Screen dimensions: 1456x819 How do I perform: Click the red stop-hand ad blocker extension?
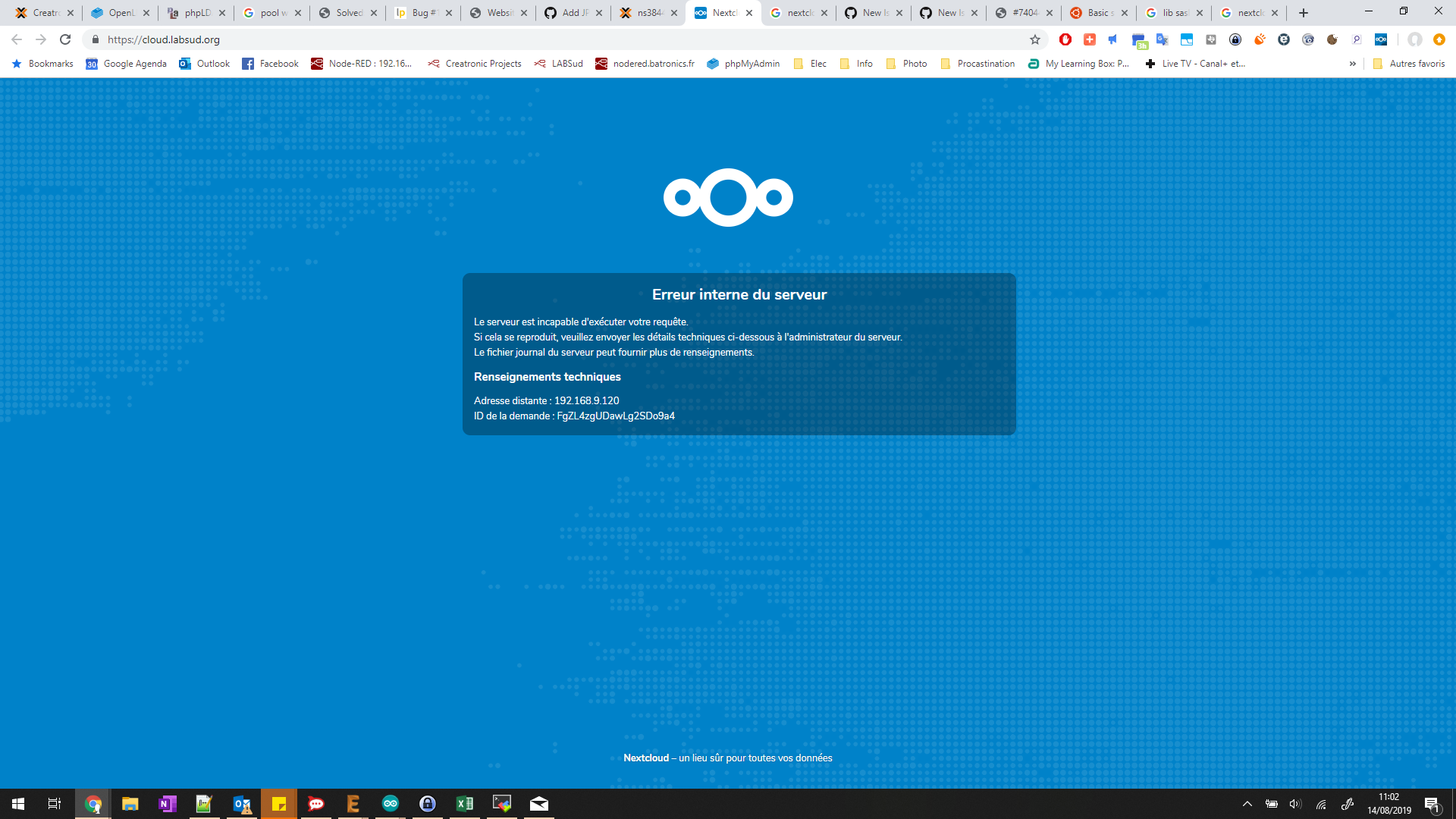point(1065,39)
